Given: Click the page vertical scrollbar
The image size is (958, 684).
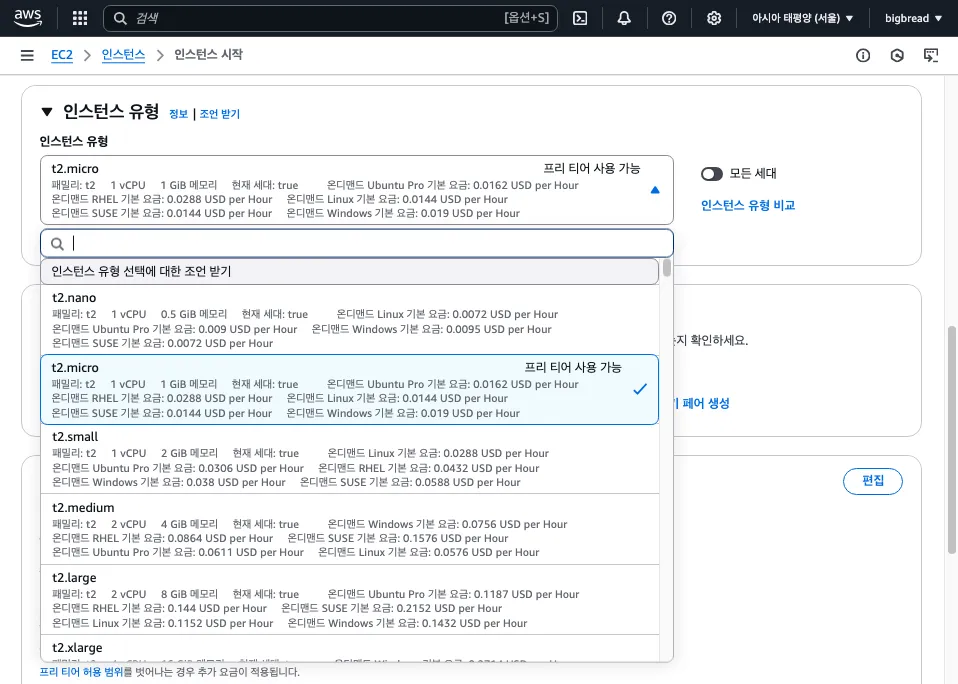Looking at the screenshot, I should (951, 440).
